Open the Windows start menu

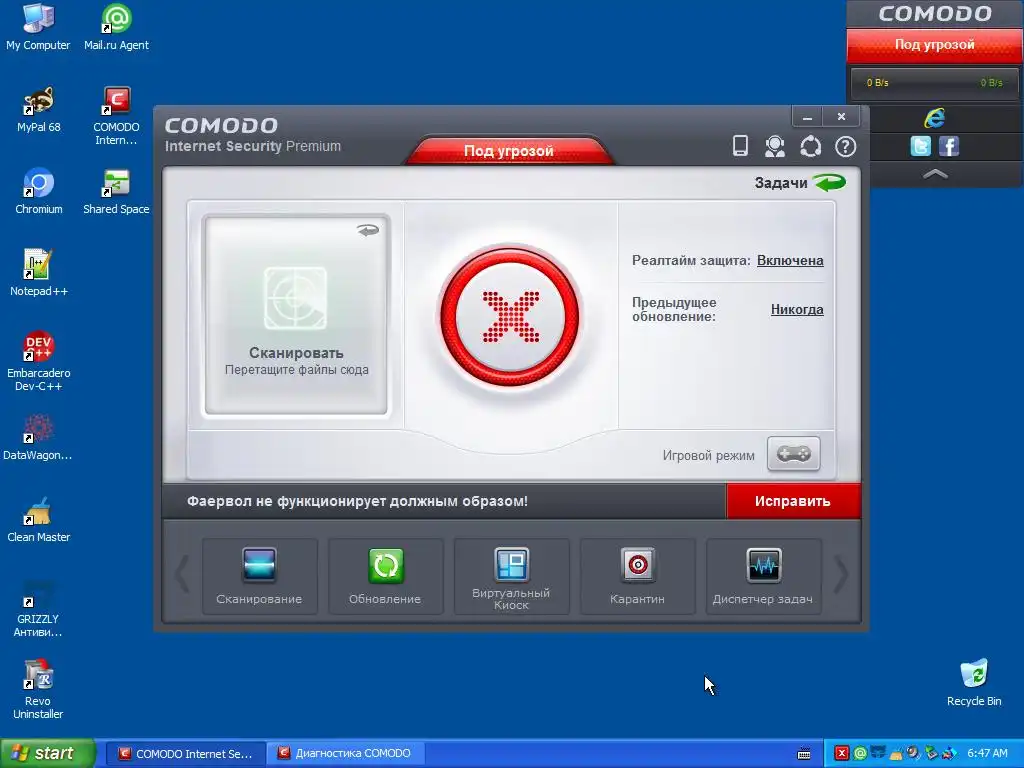pyautogui.click(x=48, y=753)
